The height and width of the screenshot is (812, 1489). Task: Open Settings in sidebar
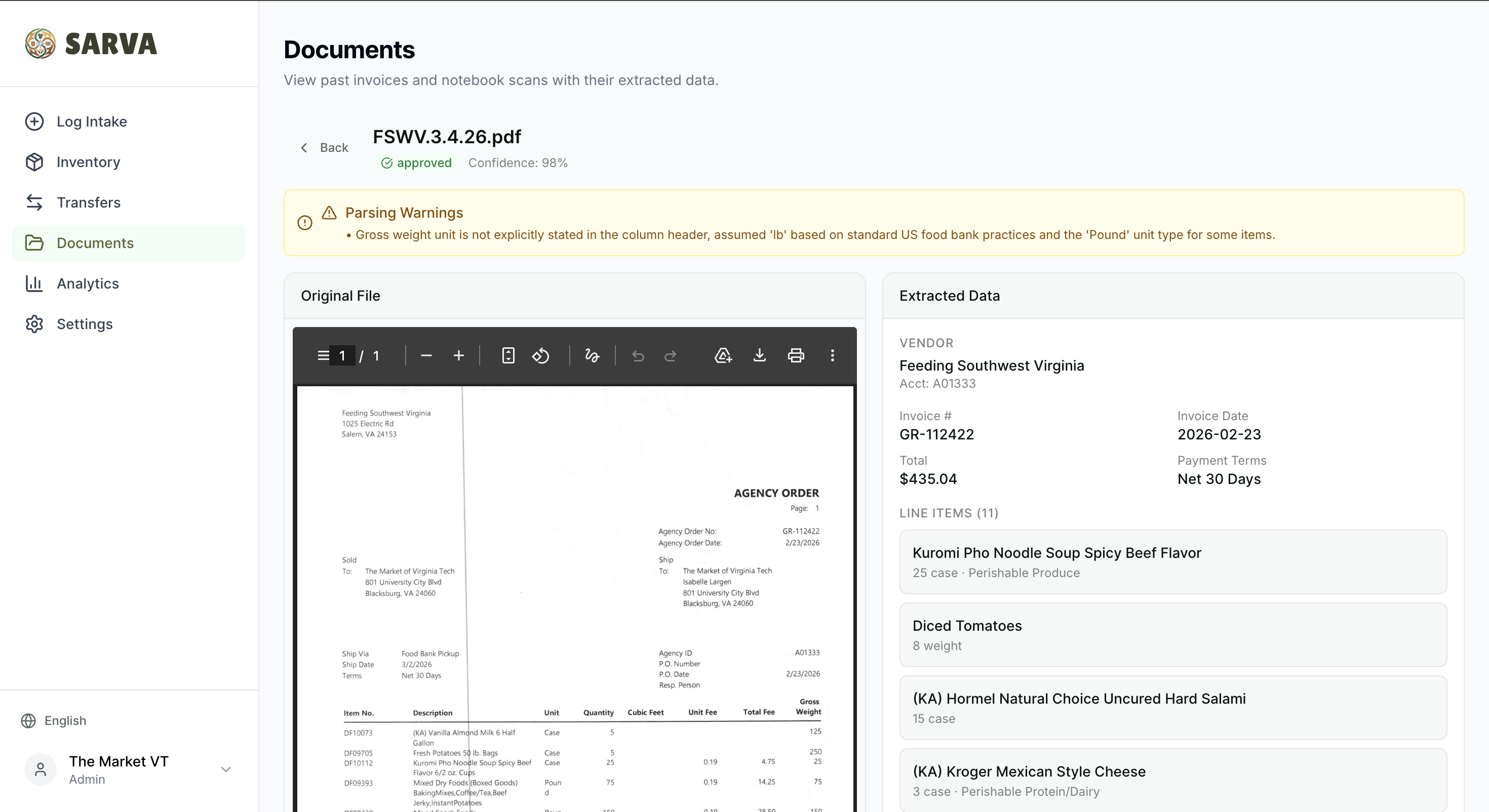pyautogui.click(x=85, y=323)
